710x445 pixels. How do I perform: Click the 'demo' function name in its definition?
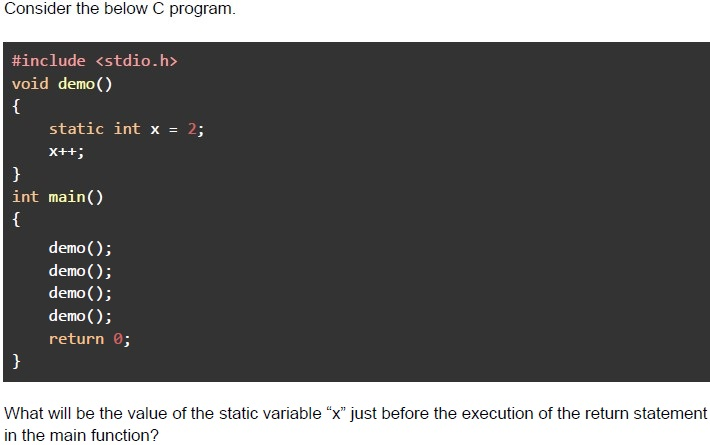76,84
